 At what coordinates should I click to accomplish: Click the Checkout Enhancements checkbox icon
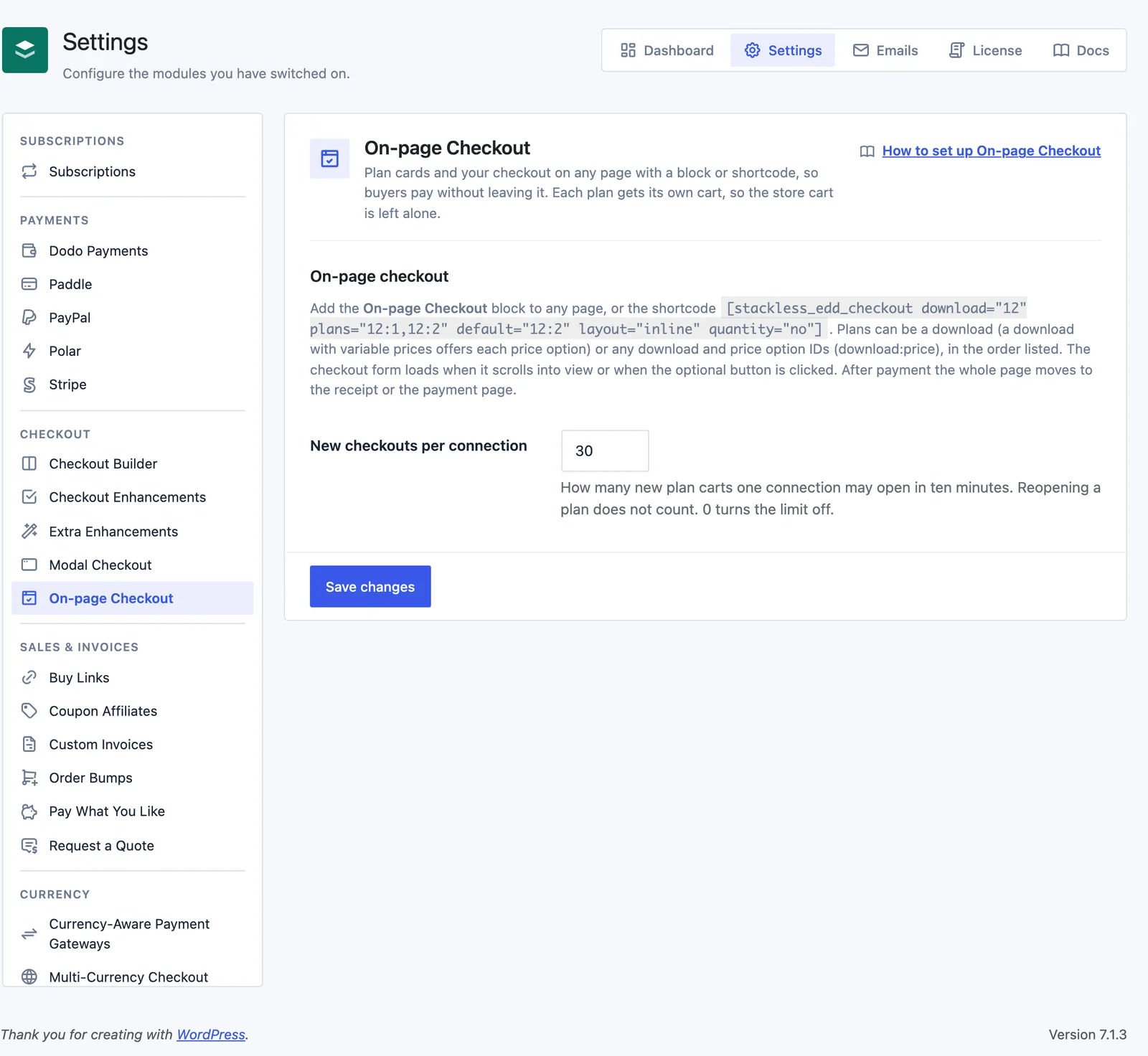[x=29, y=497]
